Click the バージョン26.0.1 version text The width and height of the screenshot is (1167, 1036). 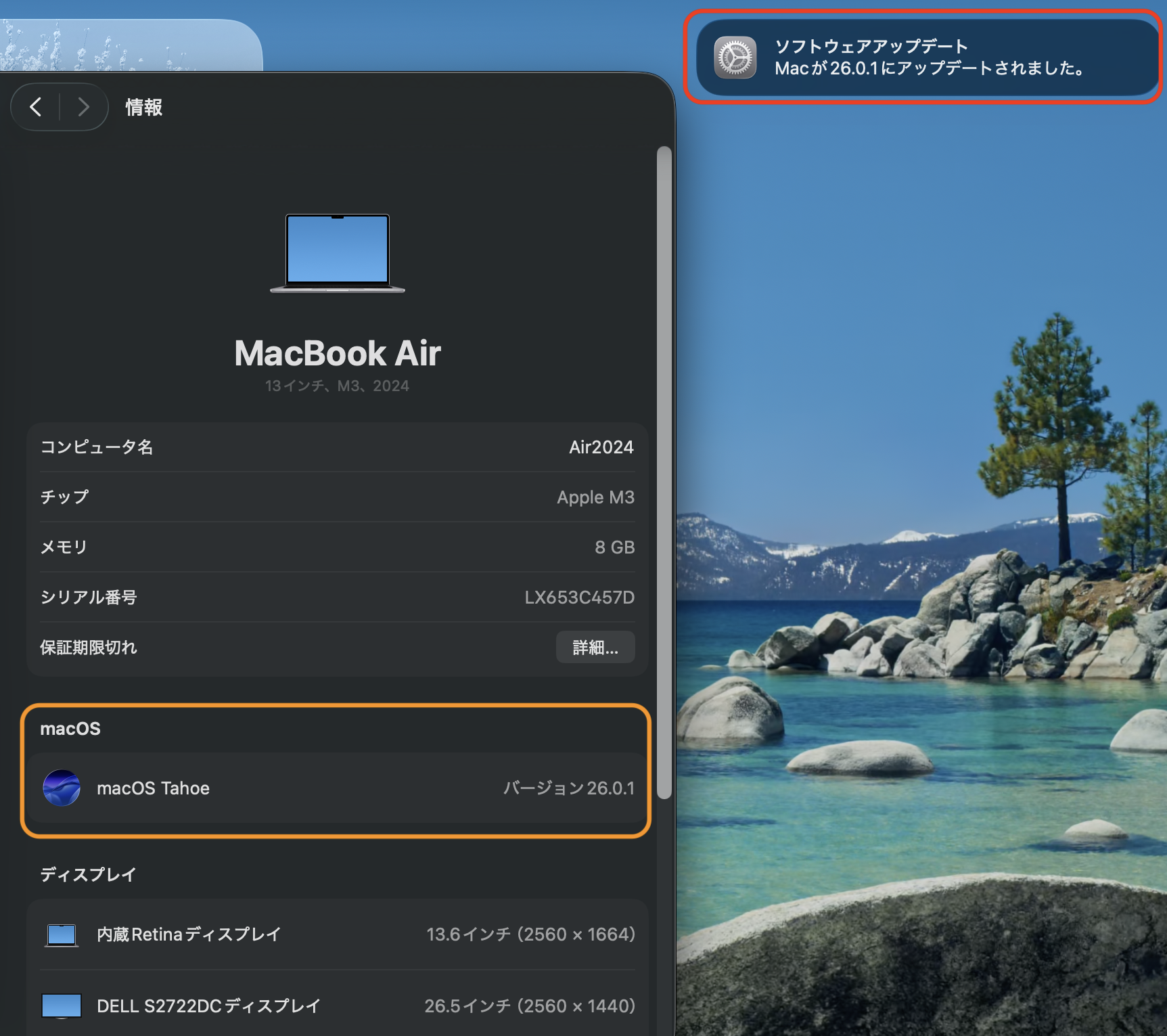point(568,788)
